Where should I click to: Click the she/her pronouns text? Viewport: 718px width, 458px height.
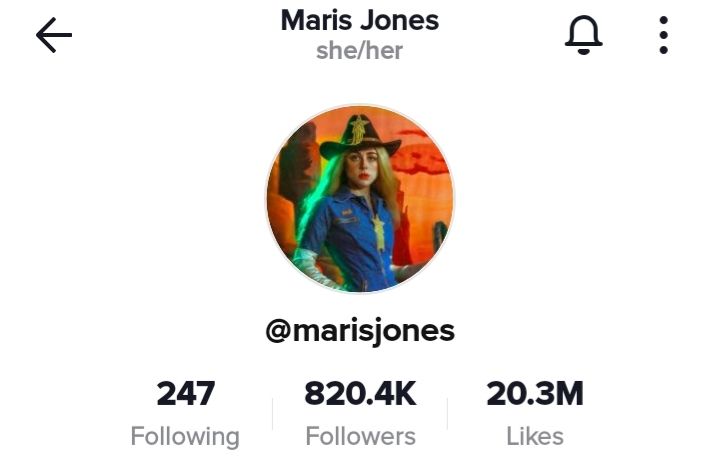pos(359,50)
